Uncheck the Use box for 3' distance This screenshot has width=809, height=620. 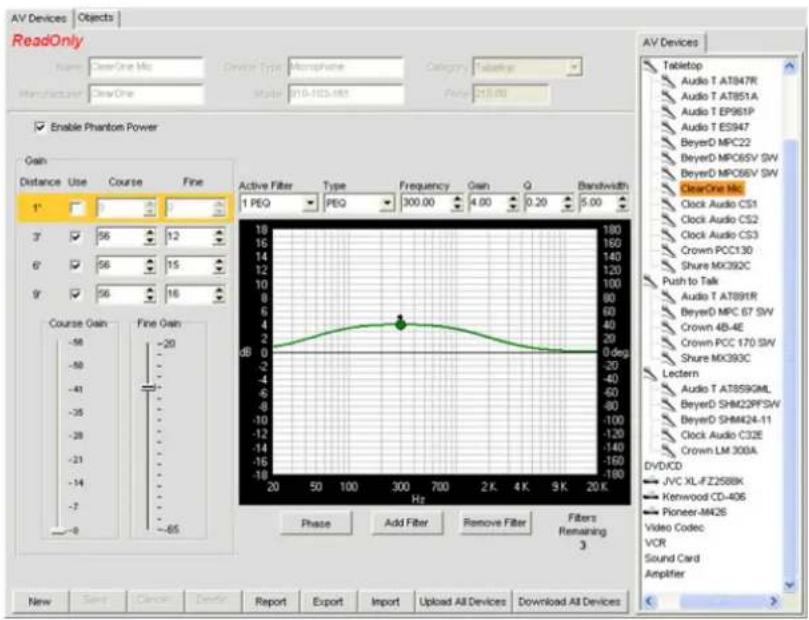76,237
